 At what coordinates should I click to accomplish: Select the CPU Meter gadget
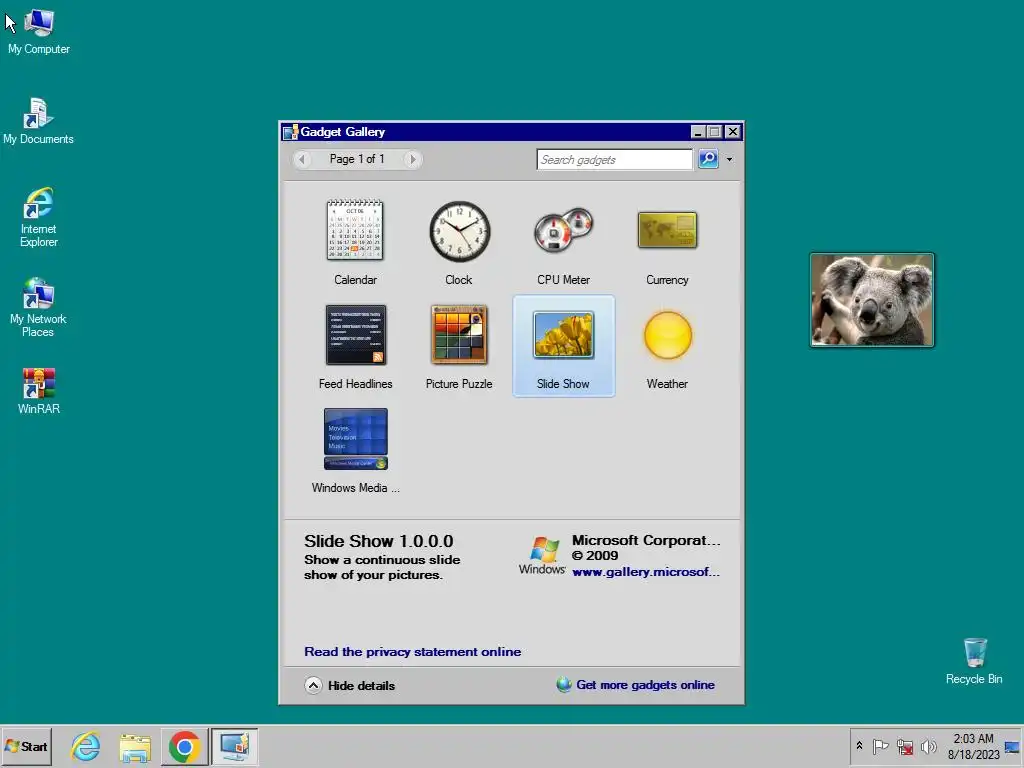pos(563,242)
